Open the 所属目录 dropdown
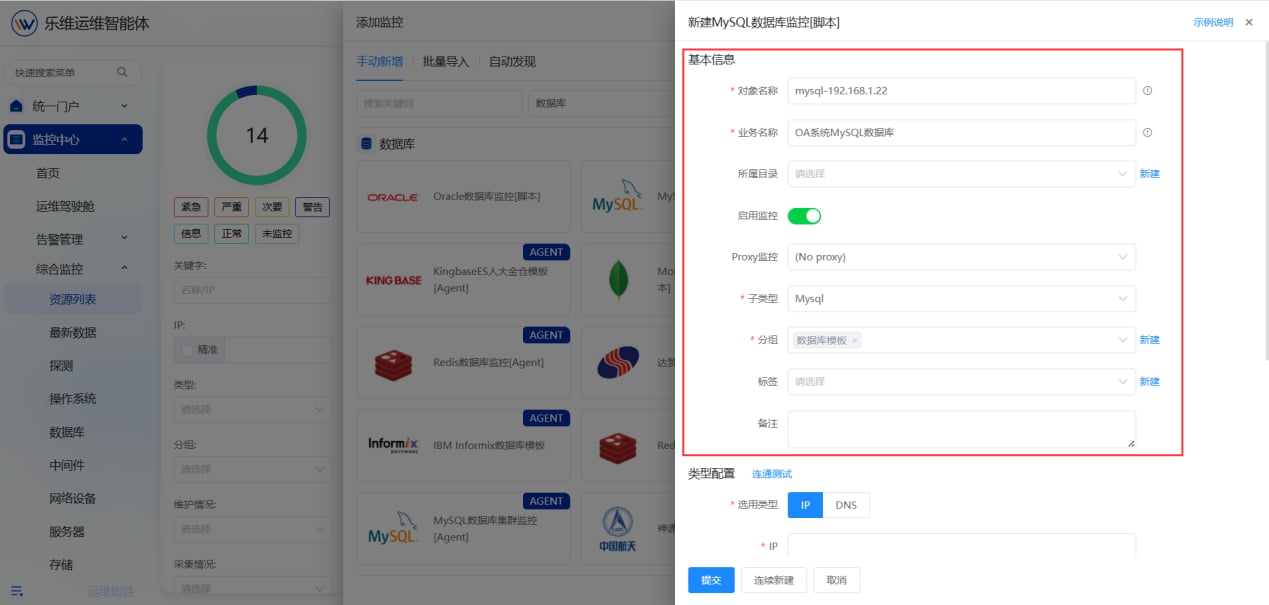The image size is (1269, 605). click(x=961, y=174)
